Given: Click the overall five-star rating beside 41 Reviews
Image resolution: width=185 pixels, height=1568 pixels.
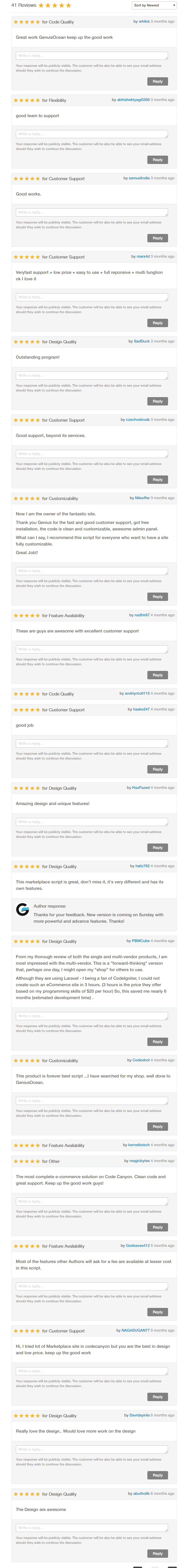Looking at the screenshot, I should pyautogui.click(x=55, y=5).
